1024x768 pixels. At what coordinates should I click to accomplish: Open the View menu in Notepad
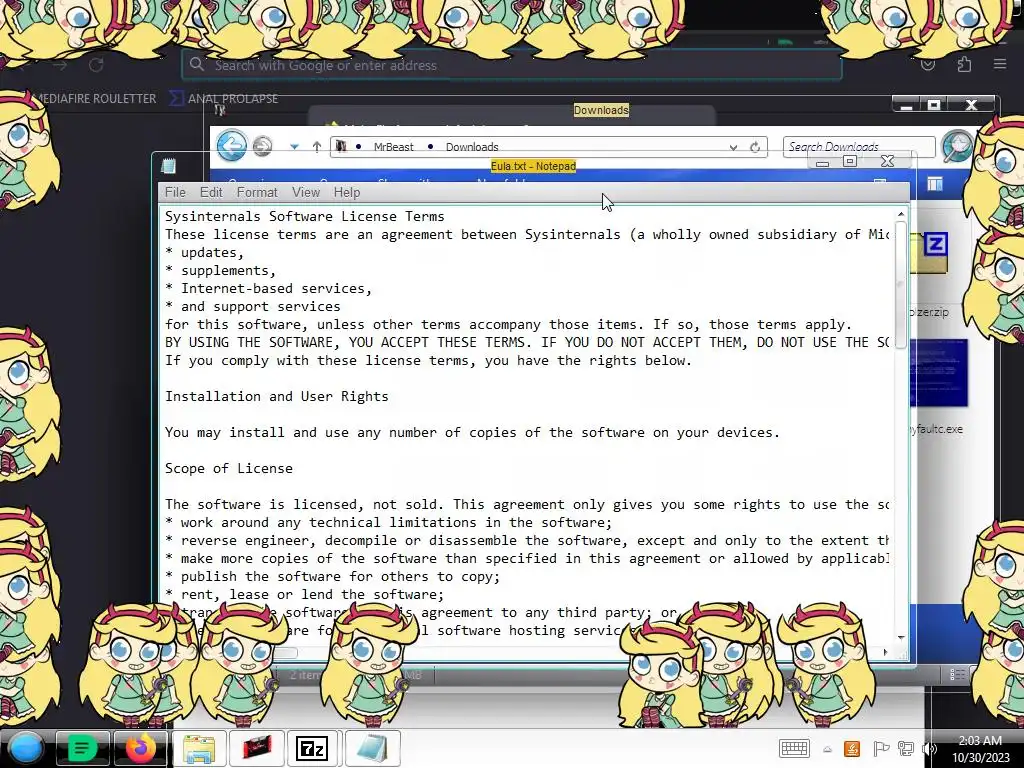pos(306,192)
